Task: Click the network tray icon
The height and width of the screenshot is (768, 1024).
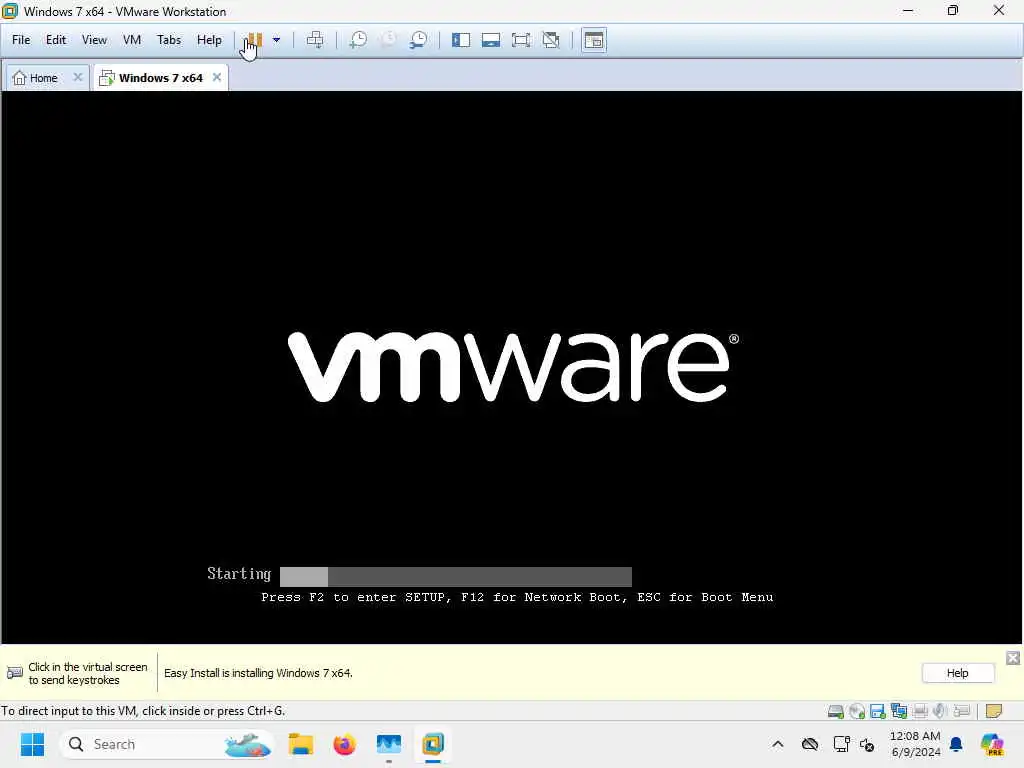Action: coord(841,744)
